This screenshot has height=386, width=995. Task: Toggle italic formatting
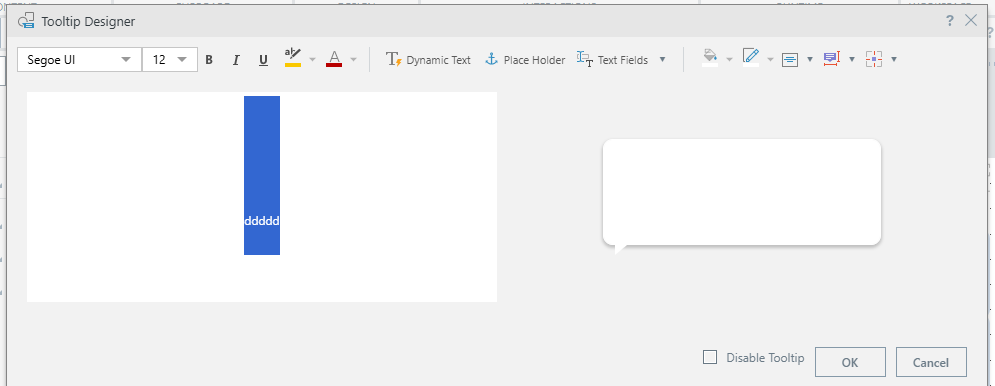tap(236, 60)
